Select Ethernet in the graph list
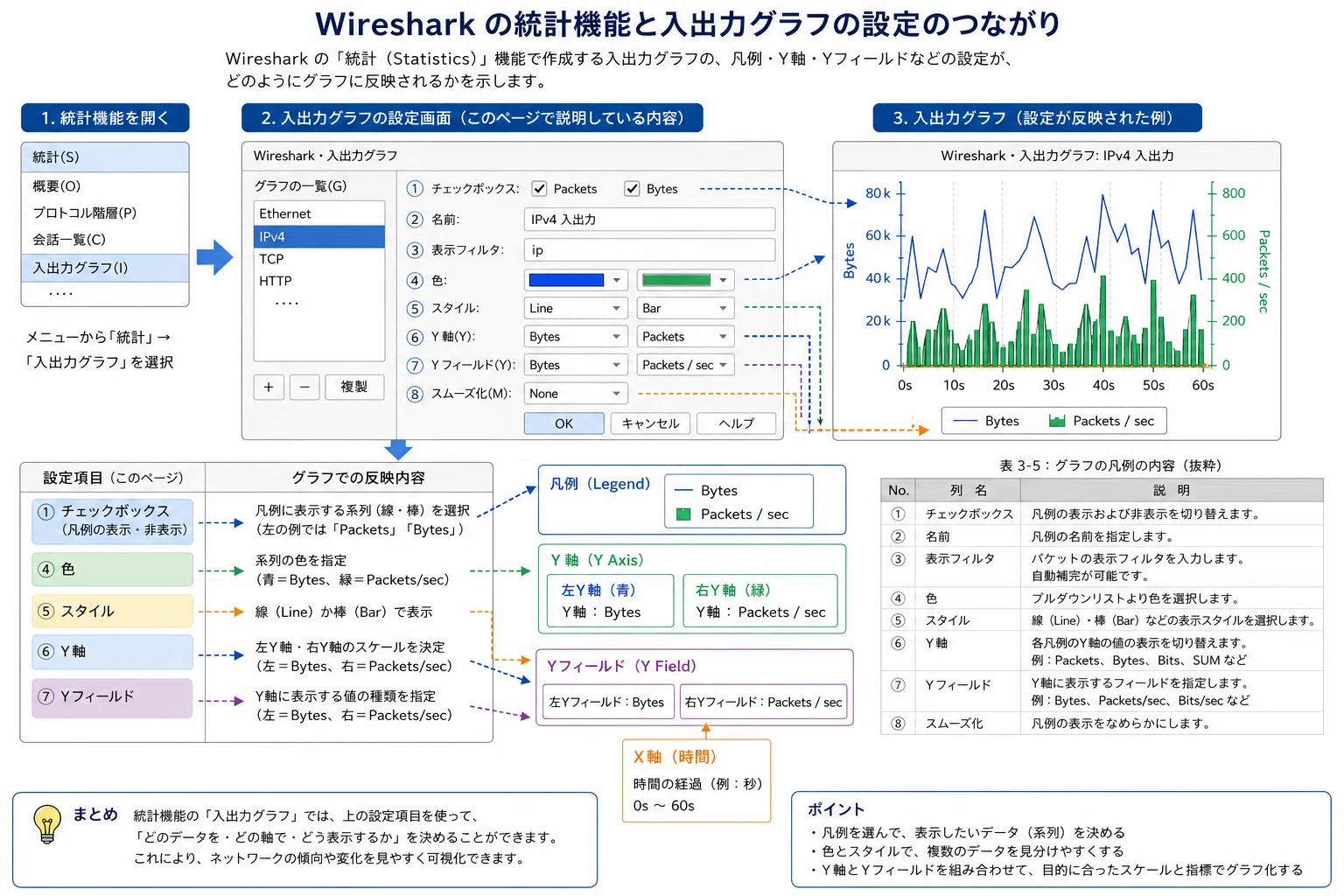 point(319,213)
